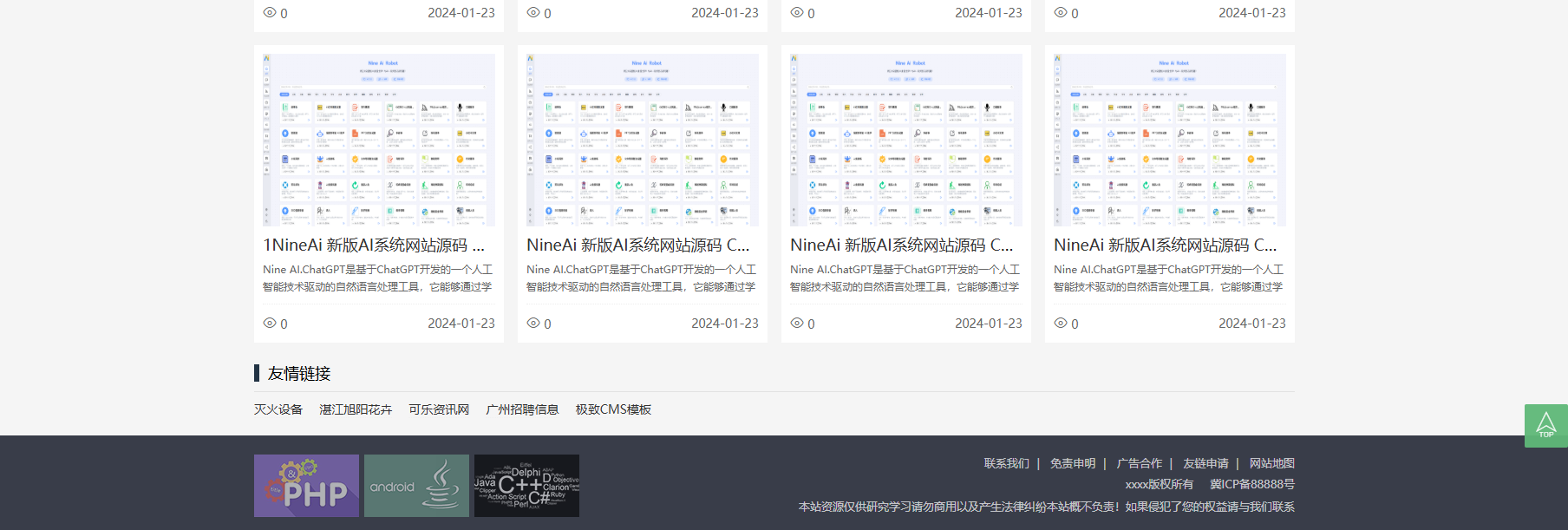
Task: Click the eye view-count icon in the 1NineAi card
Action: pyautogui.click(x=270, y=323)
